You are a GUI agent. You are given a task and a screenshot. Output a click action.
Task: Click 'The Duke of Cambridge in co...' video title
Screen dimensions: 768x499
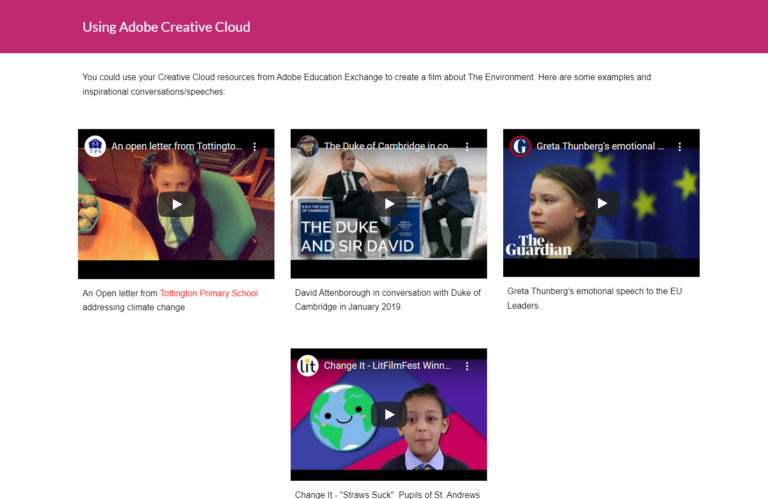[x=388, y=146]
